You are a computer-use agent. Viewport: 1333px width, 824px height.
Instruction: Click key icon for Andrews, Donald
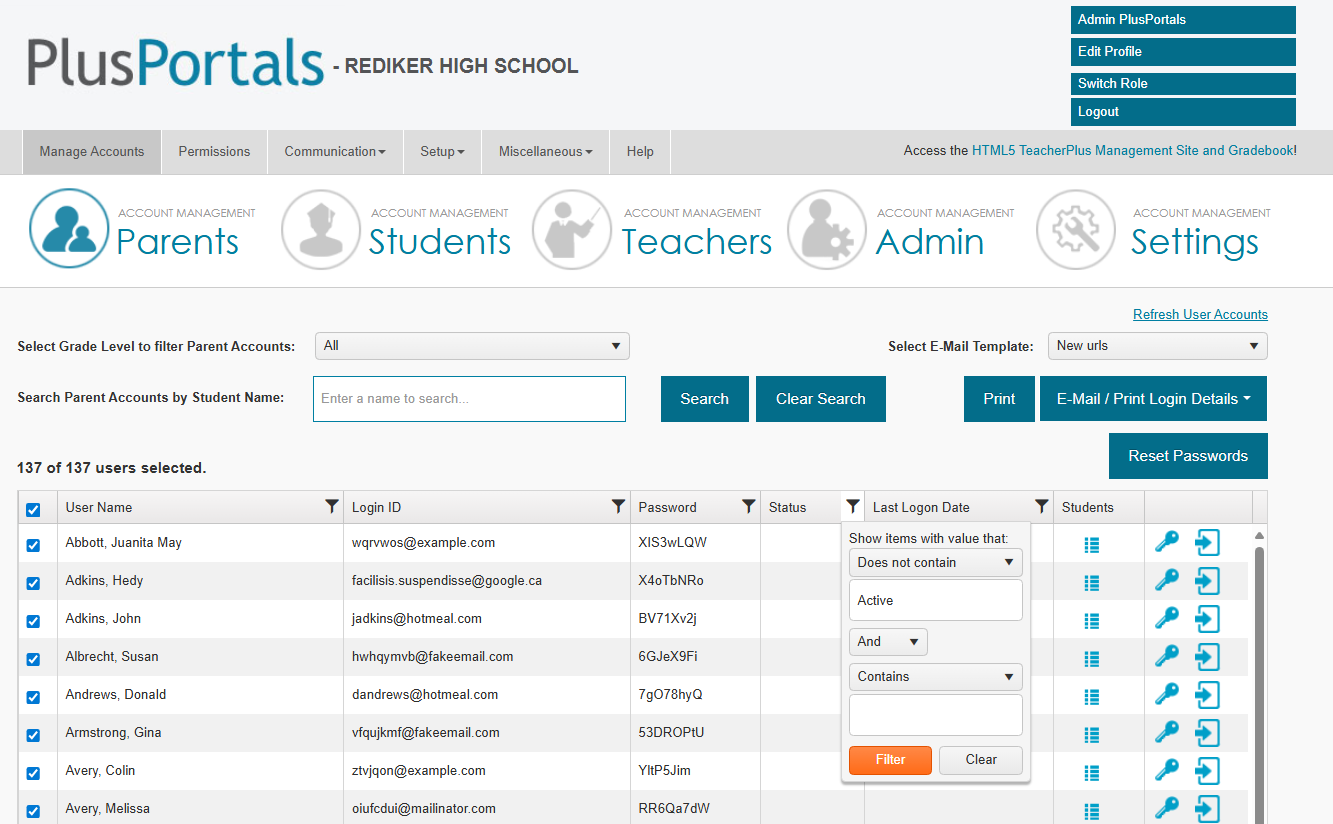point(1167,694)
